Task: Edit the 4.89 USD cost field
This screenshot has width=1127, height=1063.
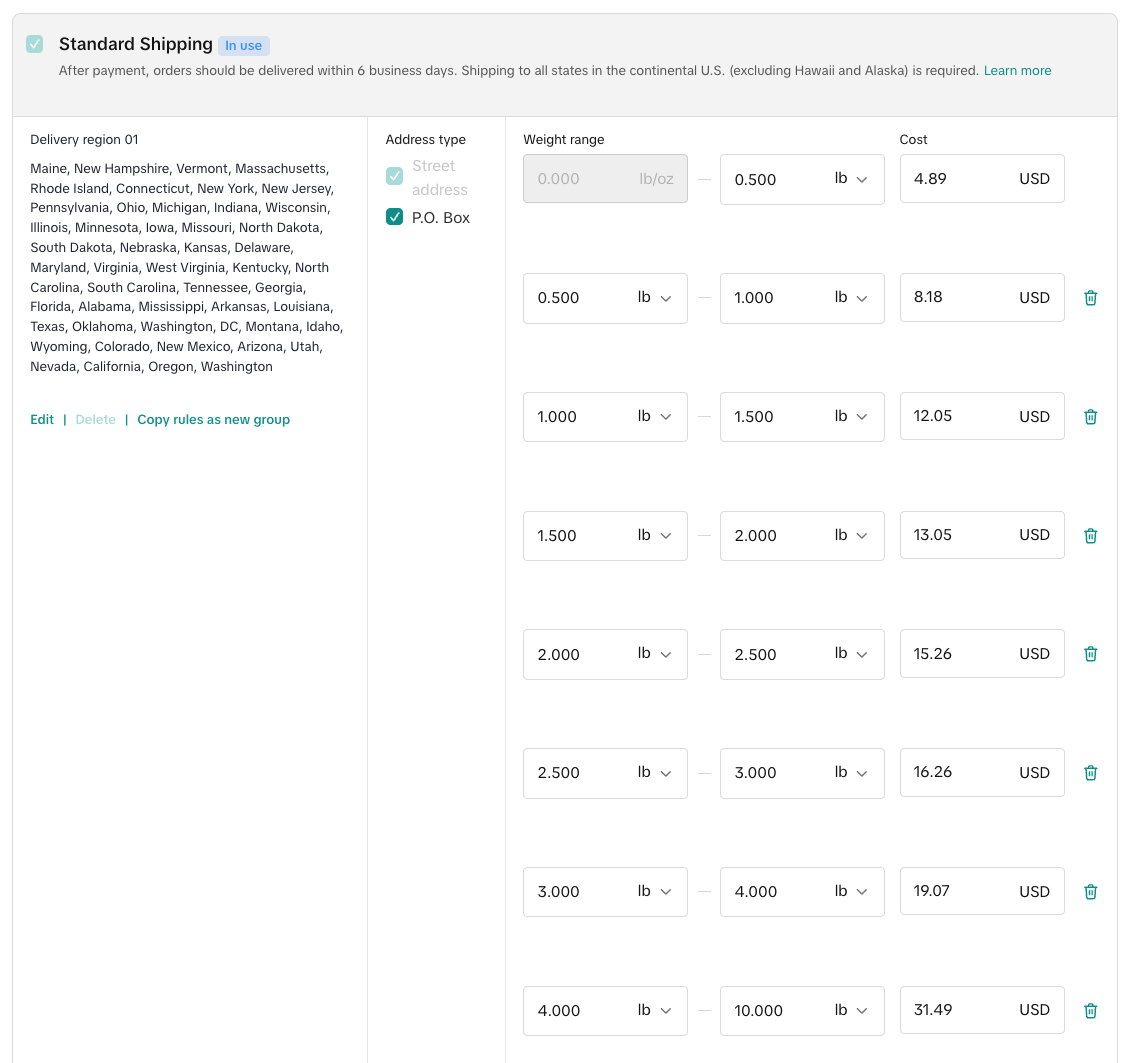Action: click(982, 179)
